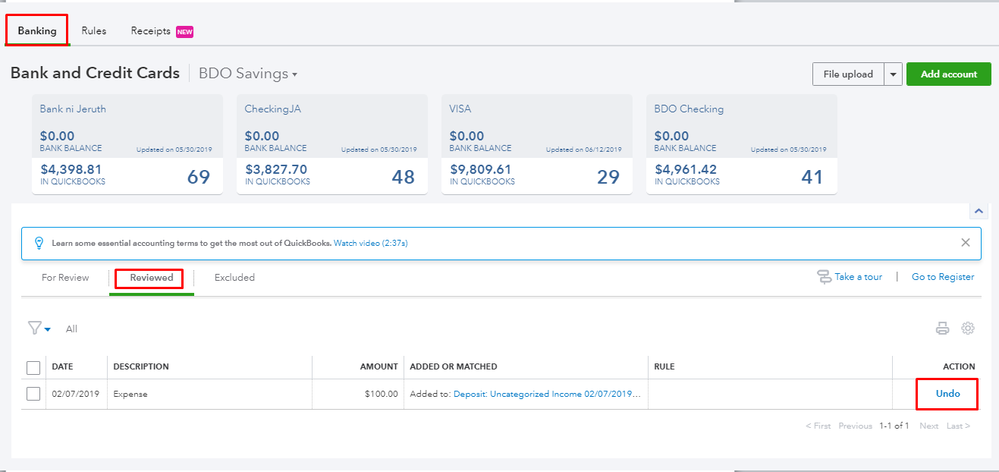Viewport: 999px width, 472px height.
Task: Click the print icon above the table
Action: (941, 328)
